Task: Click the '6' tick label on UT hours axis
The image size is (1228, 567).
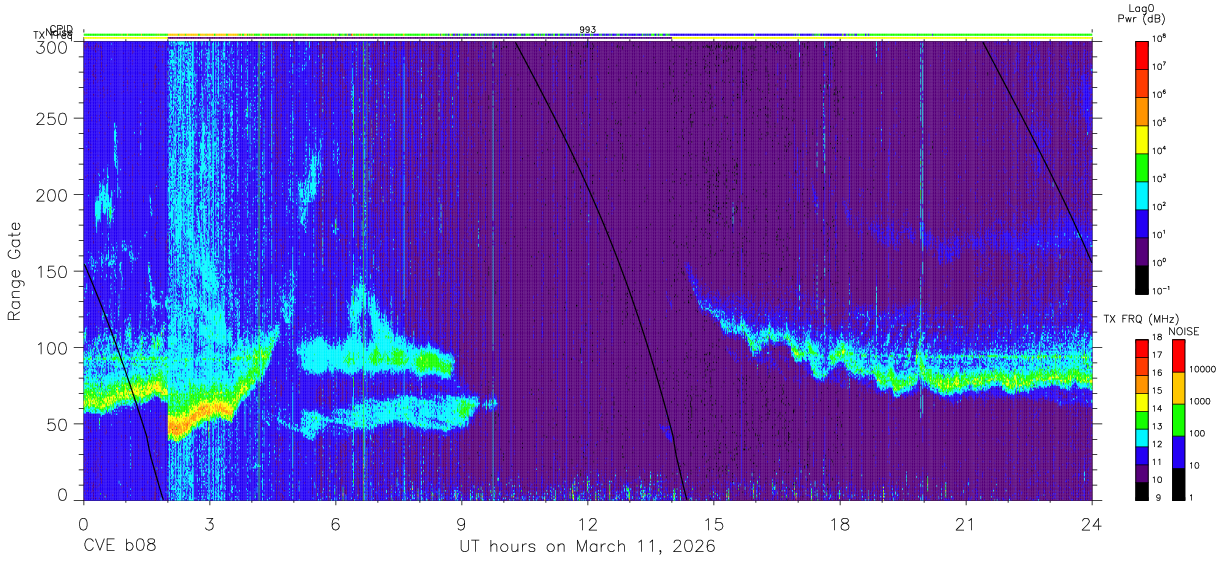Action: click(335, 524)
